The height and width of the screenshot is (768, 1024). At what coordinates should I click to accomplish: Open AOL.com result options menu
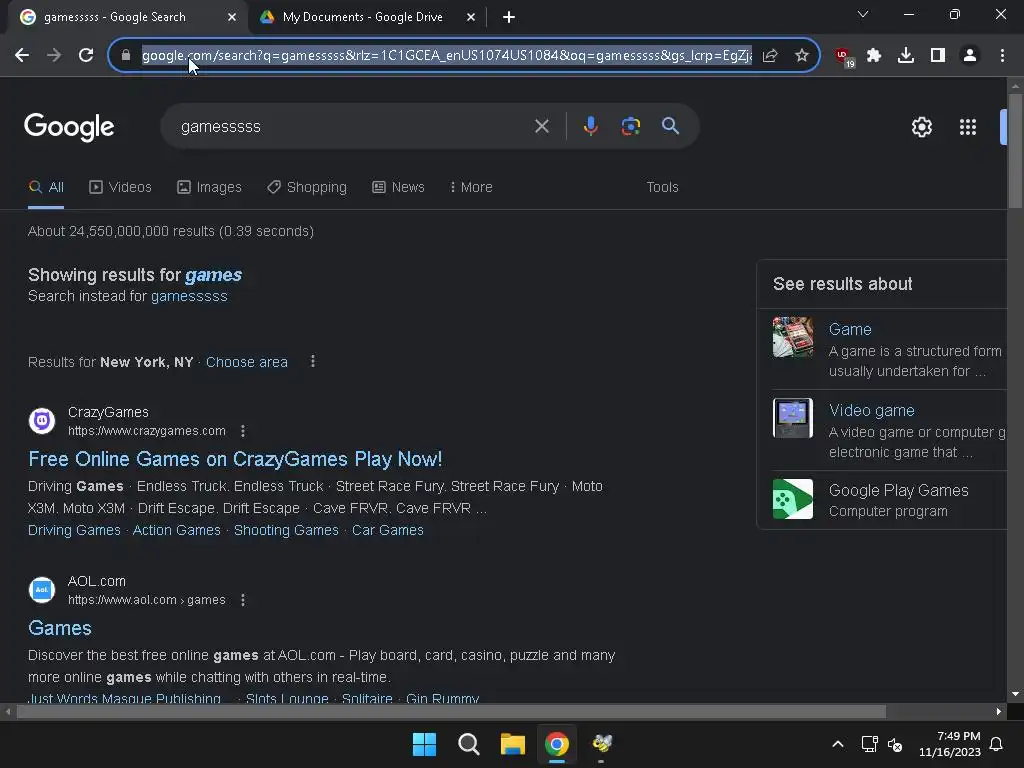[243, 600]
